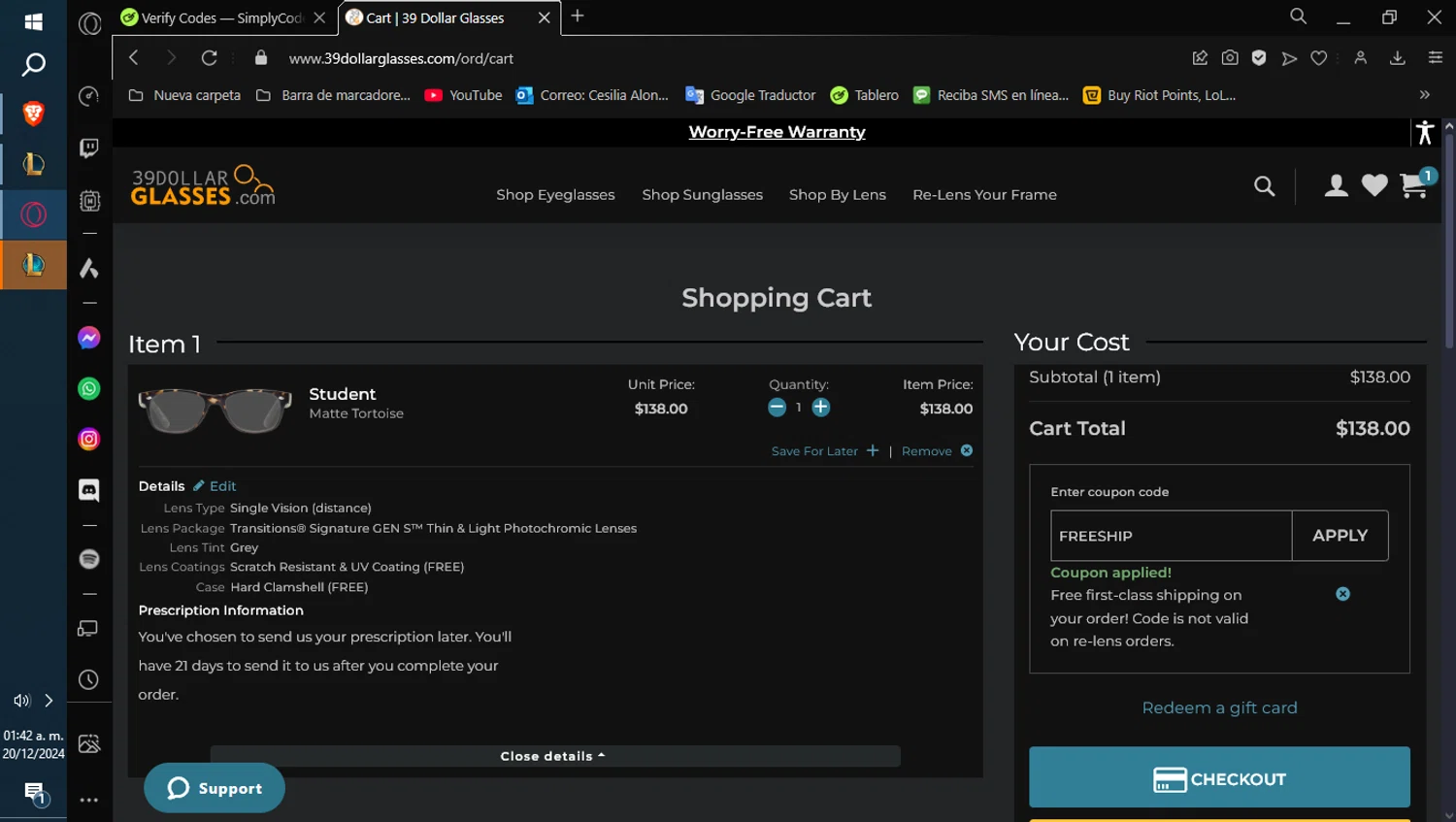
Task: Open the Shop By Lens menu
Action: click(837, 195)
